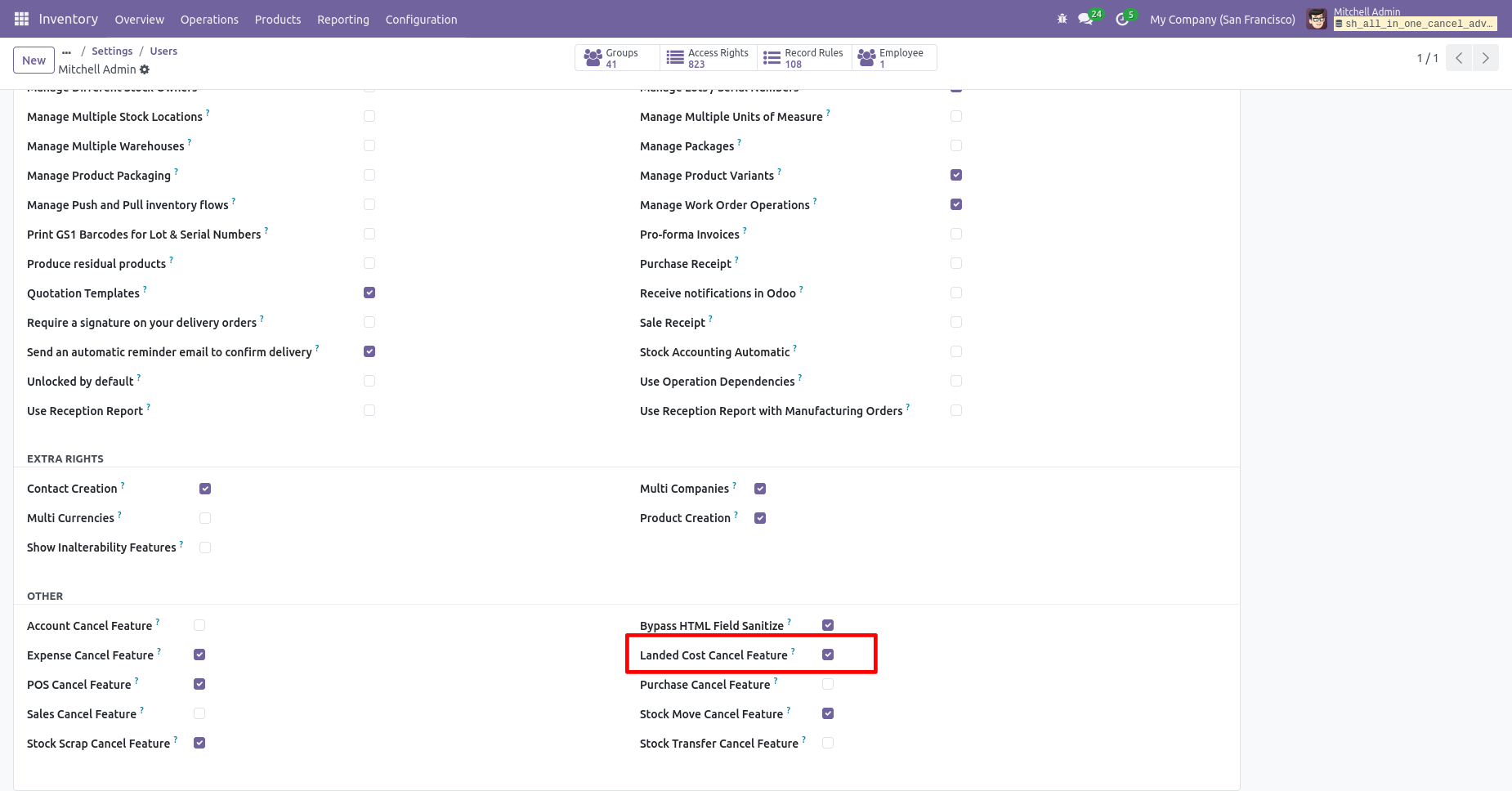This screenshot has height=791, width=1512.
Task: Enable Account Cancel Feature checkbox
Action: click(199, 625)
